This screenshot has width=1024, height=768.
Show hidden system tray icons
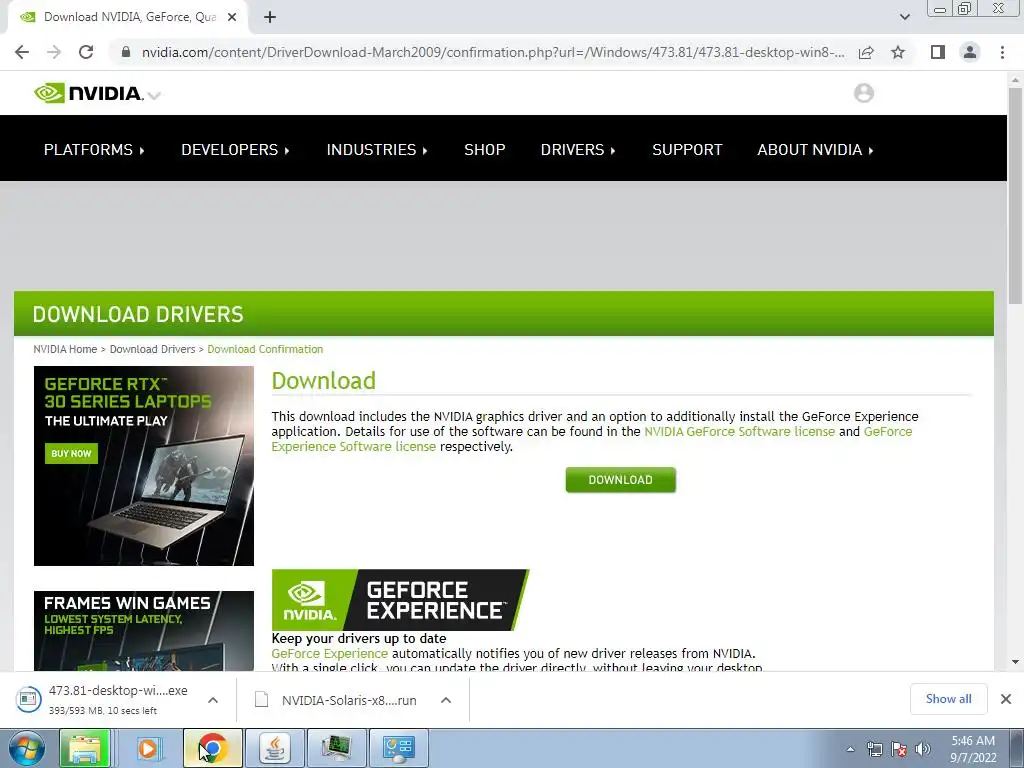coord(850,749)
